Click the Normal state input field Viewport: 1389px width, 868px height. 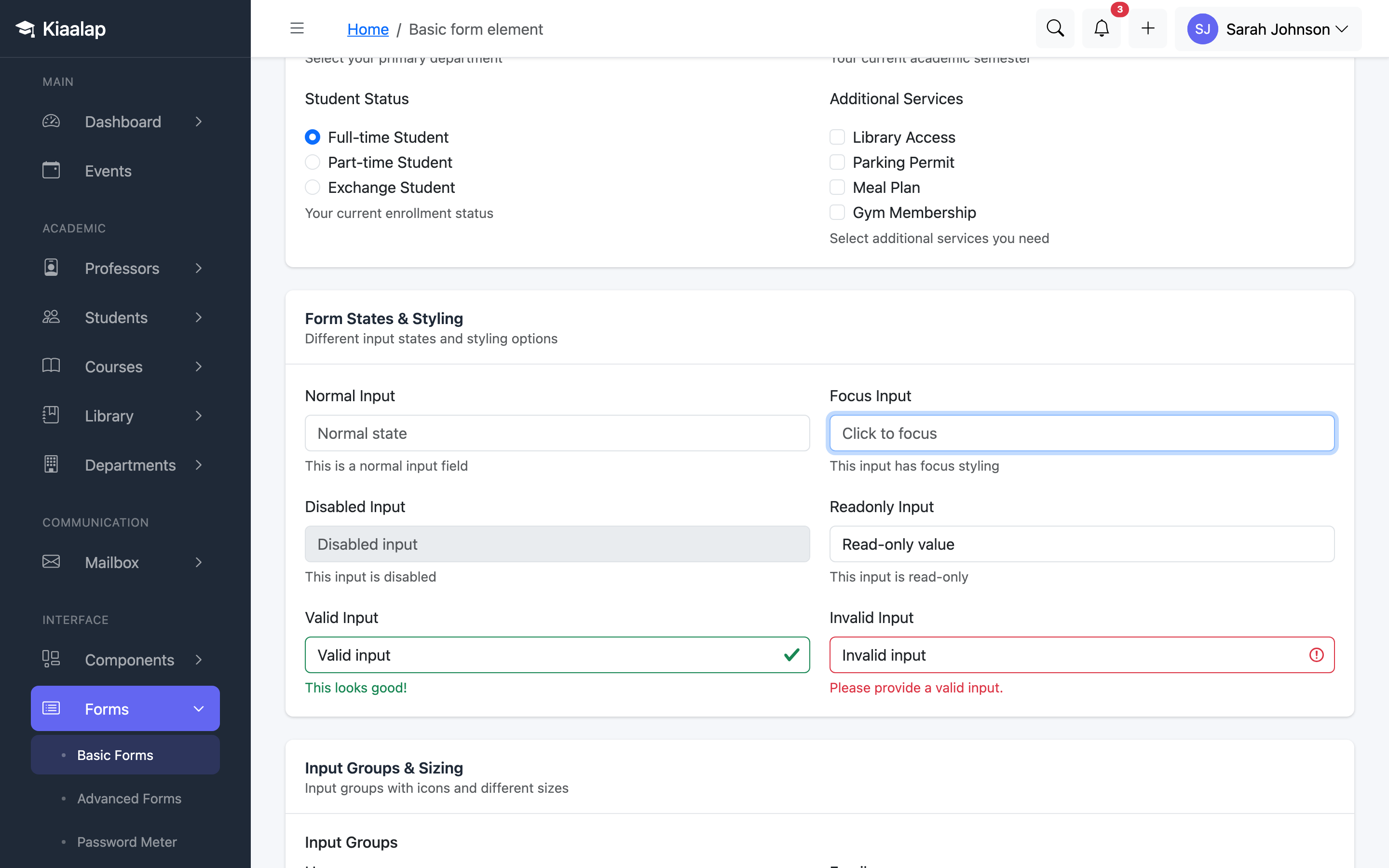pos(558,434)
